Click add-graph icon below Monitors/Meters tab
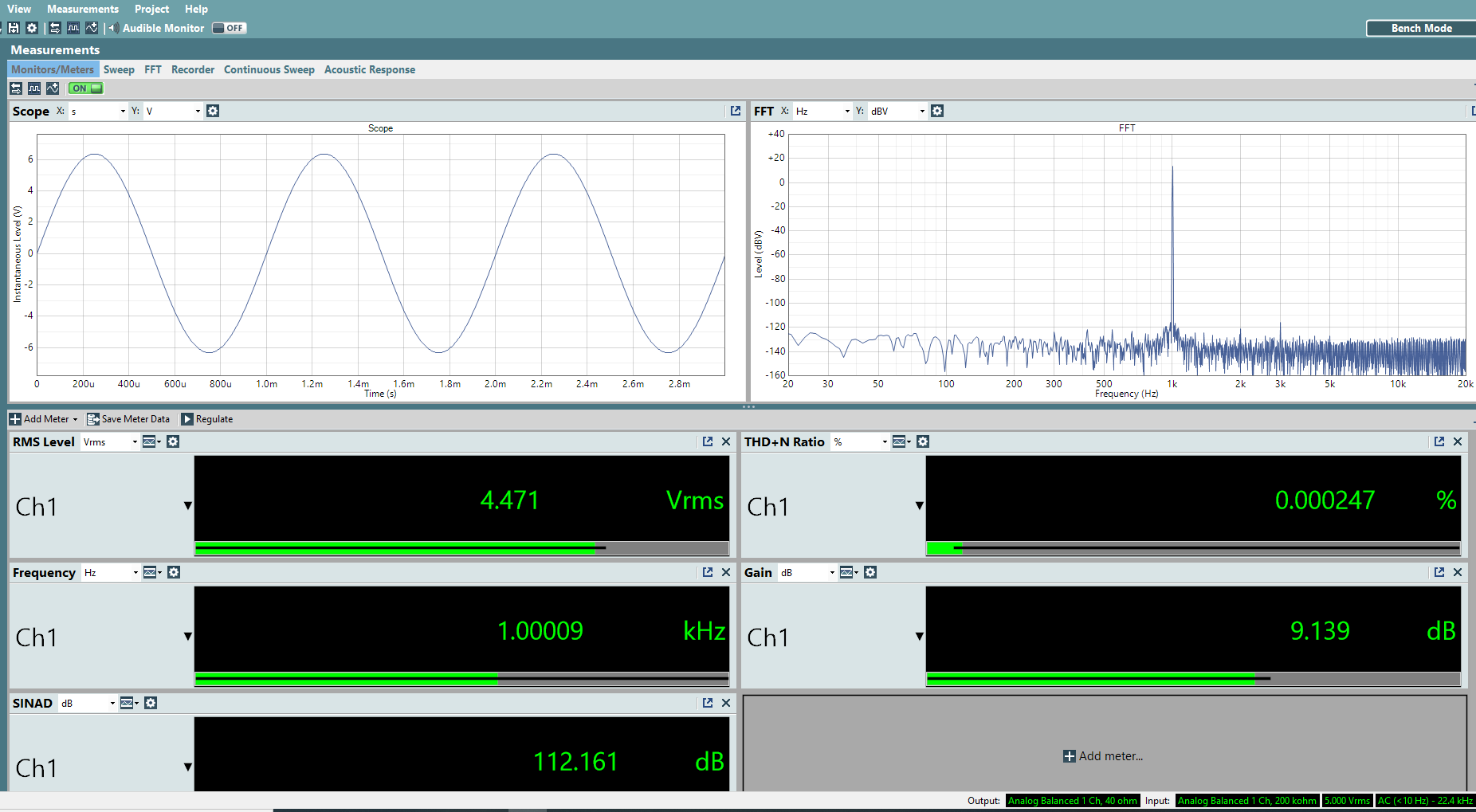This screenshot has height=812, width=1476. point(53,88)
